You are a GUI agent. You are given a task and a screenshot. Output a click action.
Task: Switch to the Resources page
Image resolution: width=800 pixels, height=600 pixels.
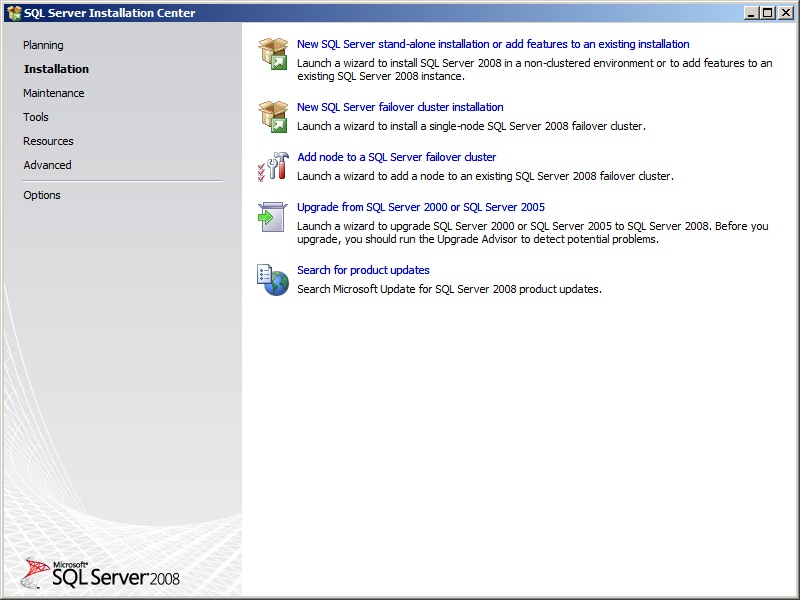(x=49, y=141)
